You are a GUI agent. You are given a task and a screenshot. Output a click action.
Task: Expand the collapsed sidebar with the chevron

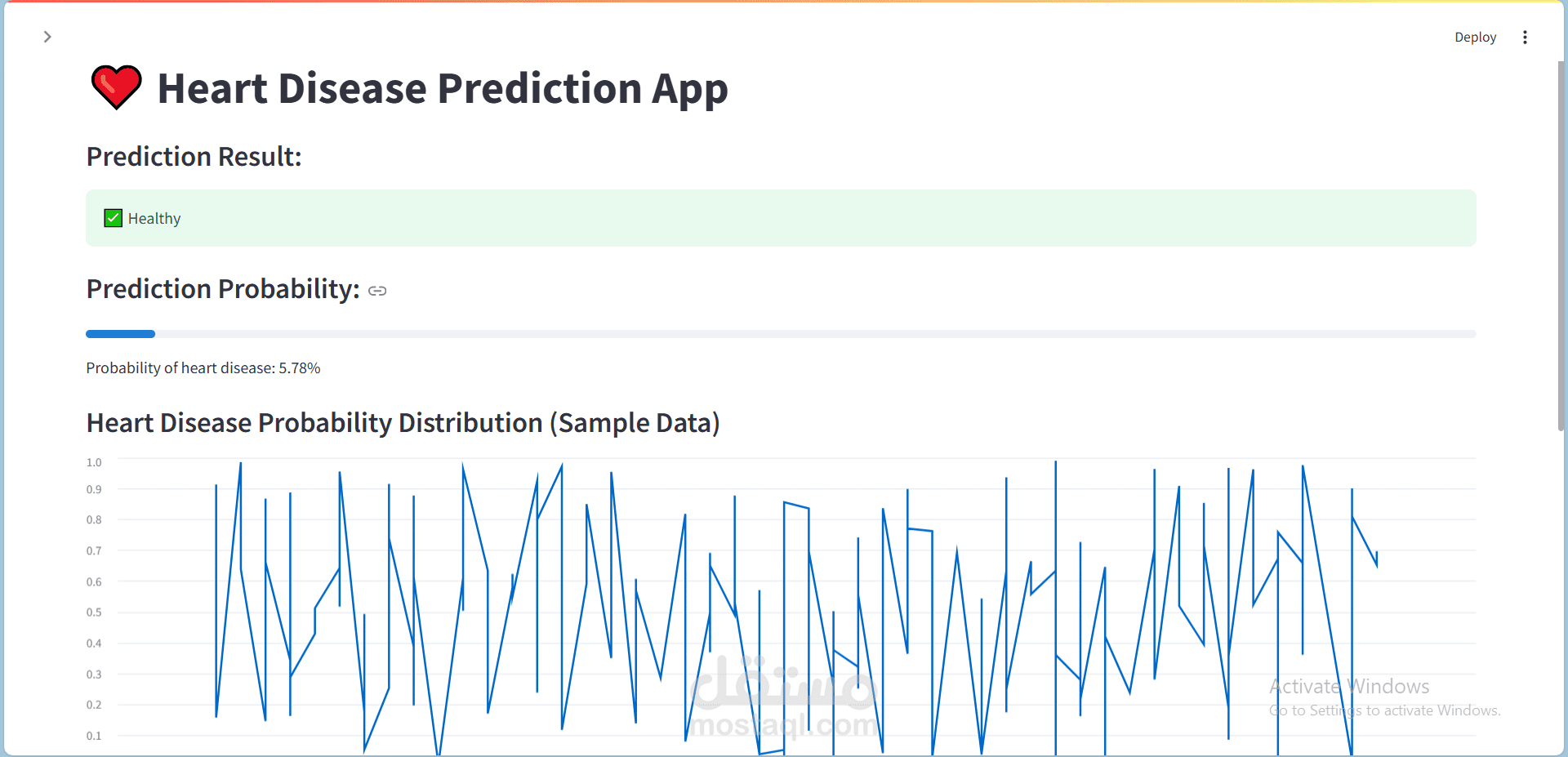tap(47, 37)
